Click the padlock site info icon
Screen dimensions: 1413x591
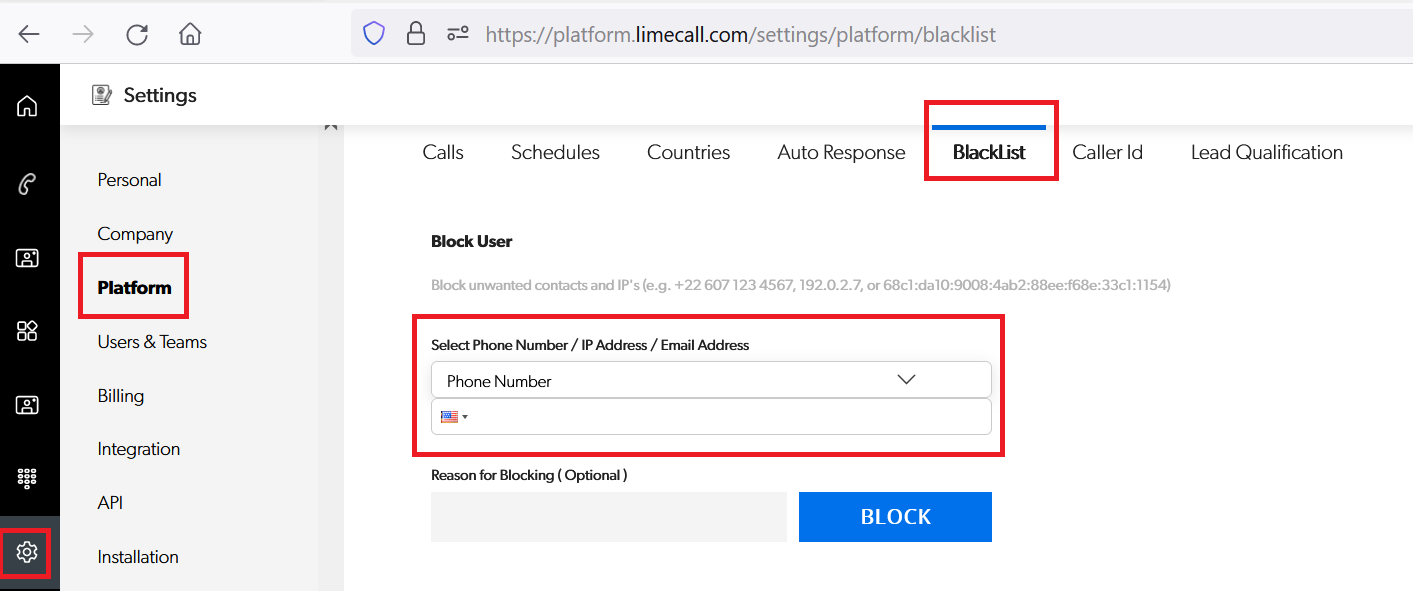(416, 35)
